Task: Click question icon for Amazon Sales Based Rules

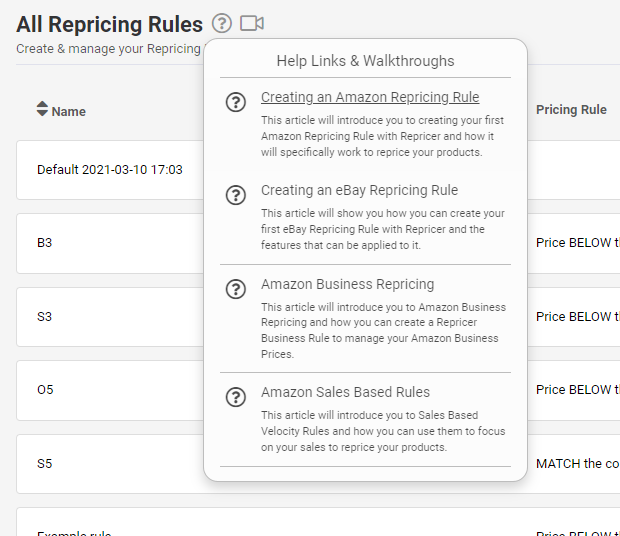Action: (236, 397)
